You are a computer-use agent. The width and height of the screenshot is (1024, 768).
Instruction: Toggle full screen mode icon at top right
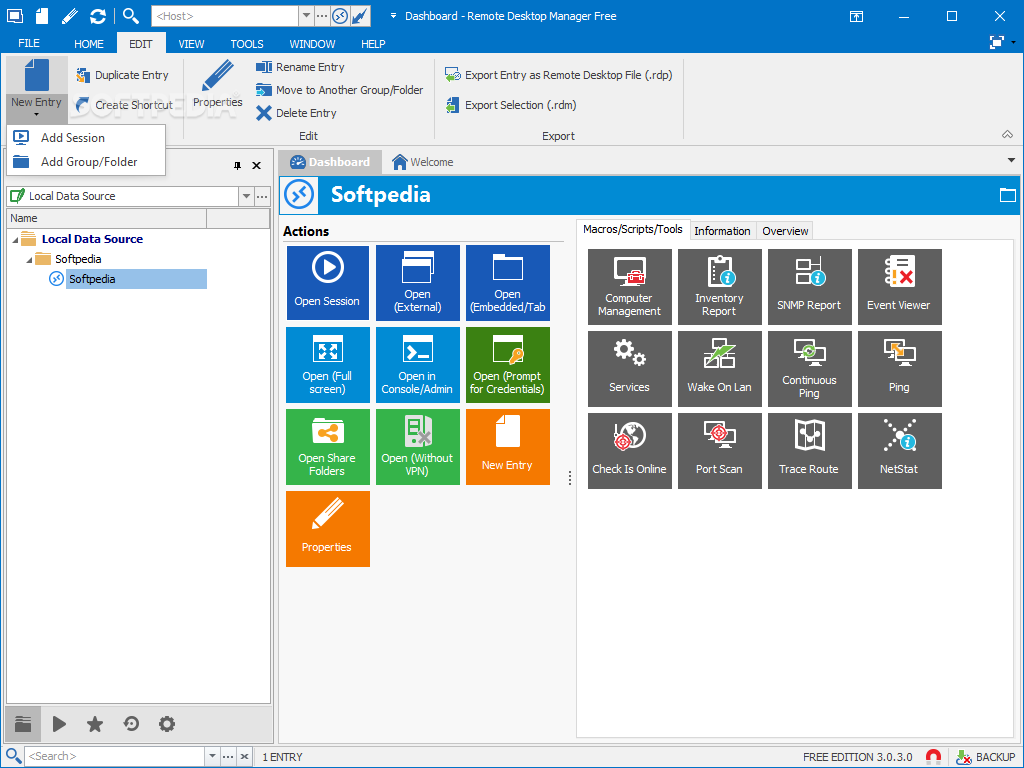point(997,42)
